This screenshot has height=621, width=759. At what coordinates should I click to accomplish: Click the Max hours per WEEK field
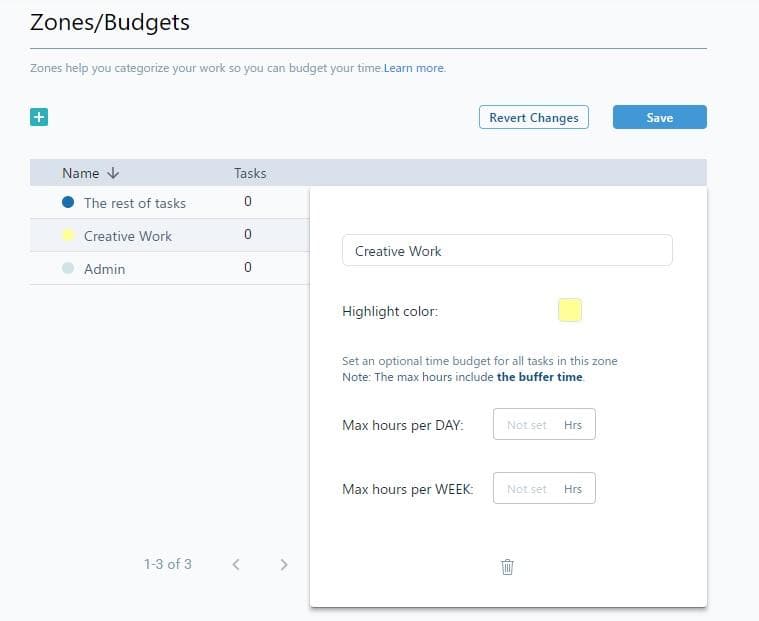tap(530, 489)
